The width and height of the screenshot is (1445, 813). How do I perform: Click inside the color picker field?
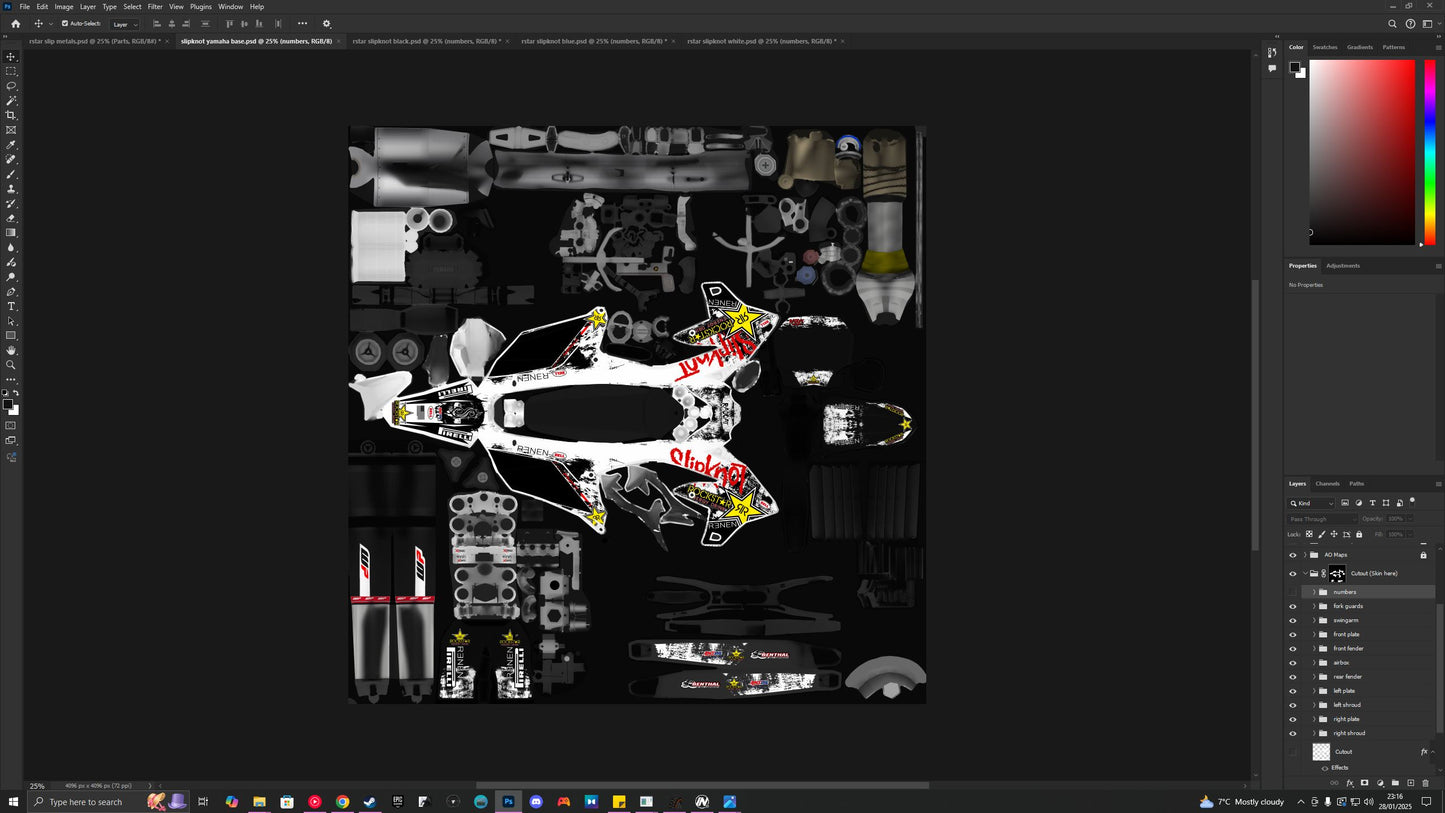coord(1362,152)
